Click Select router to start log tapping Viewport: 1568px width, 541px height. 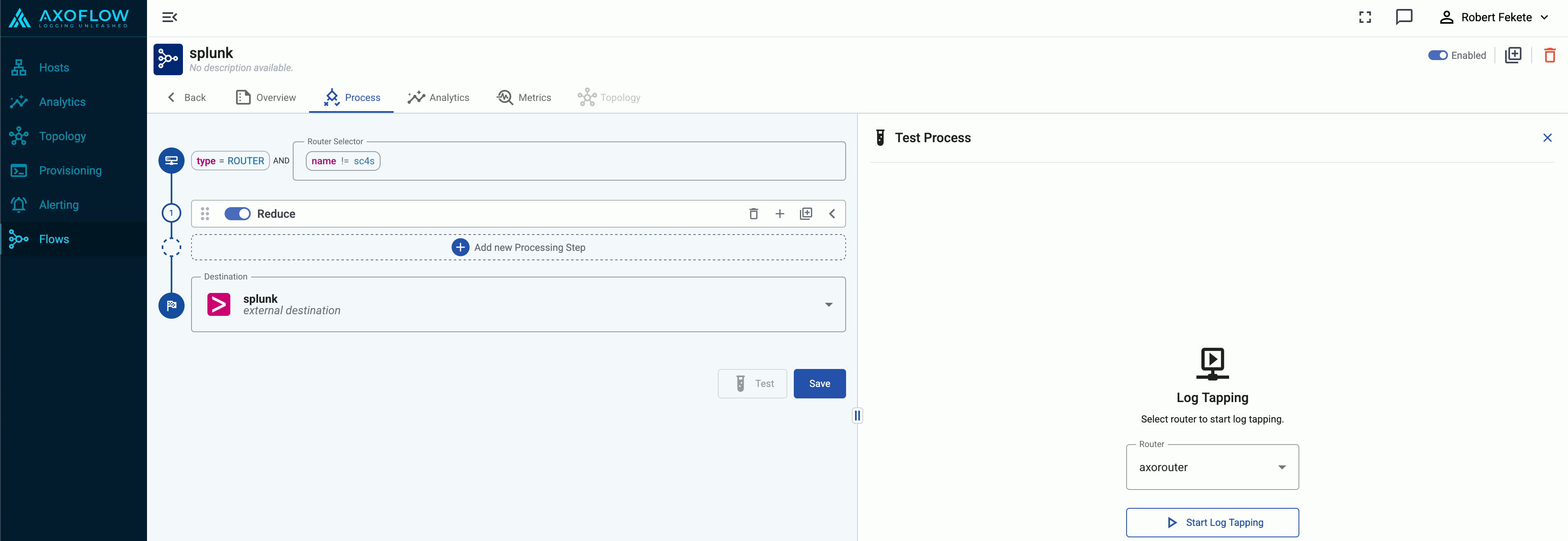[x=1212, y=419]
